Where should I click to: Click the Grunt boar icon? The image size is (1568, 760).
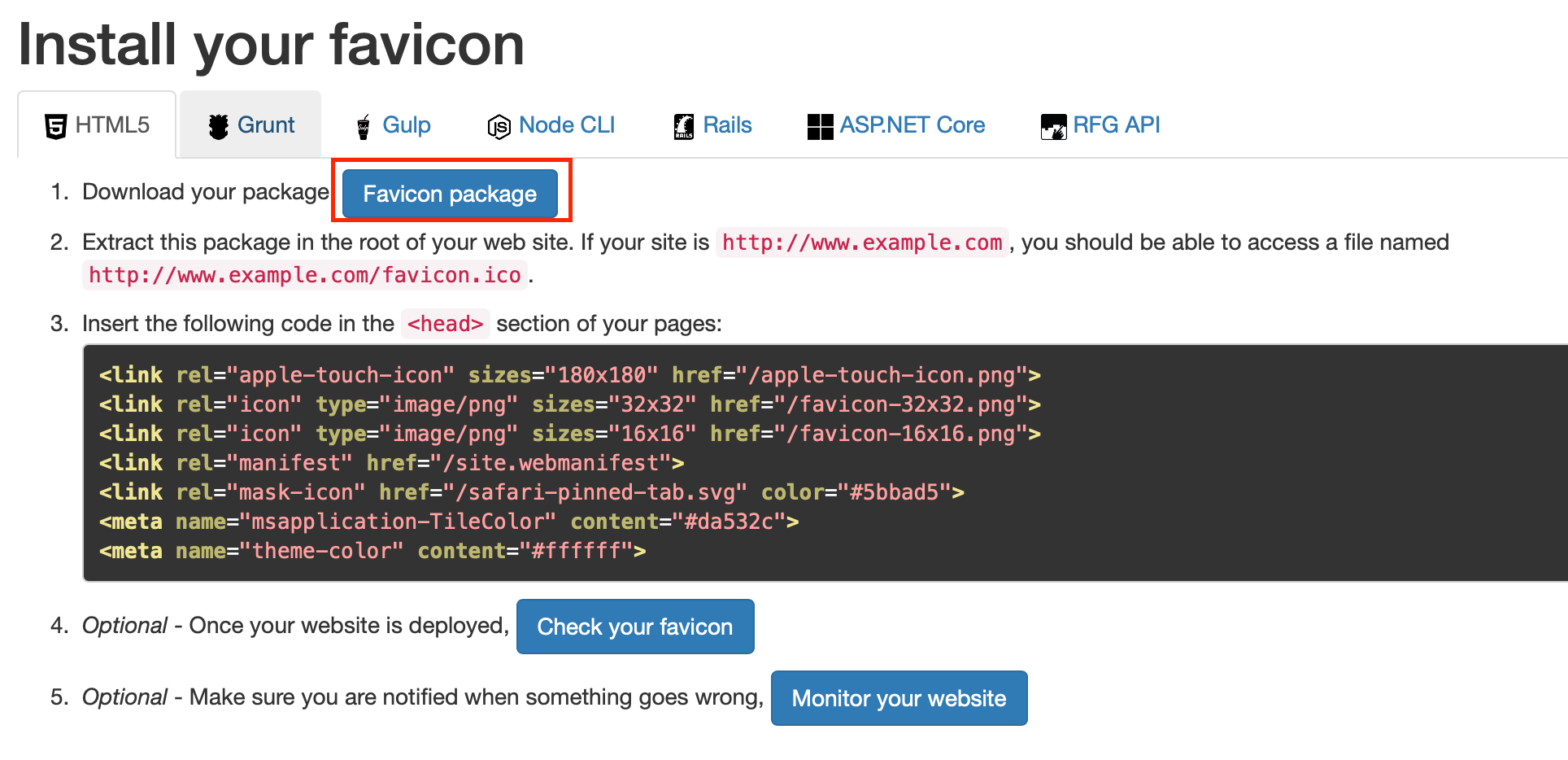218,126
